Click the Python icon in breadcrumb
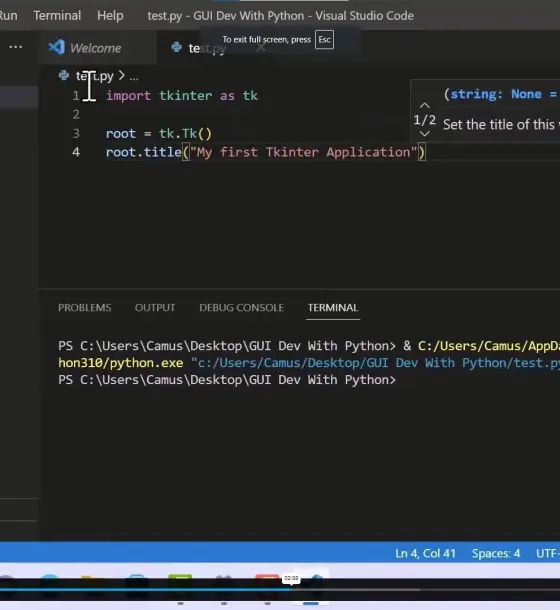The width and height of the screenshot is (560, 610). click(x=64, y=75)
